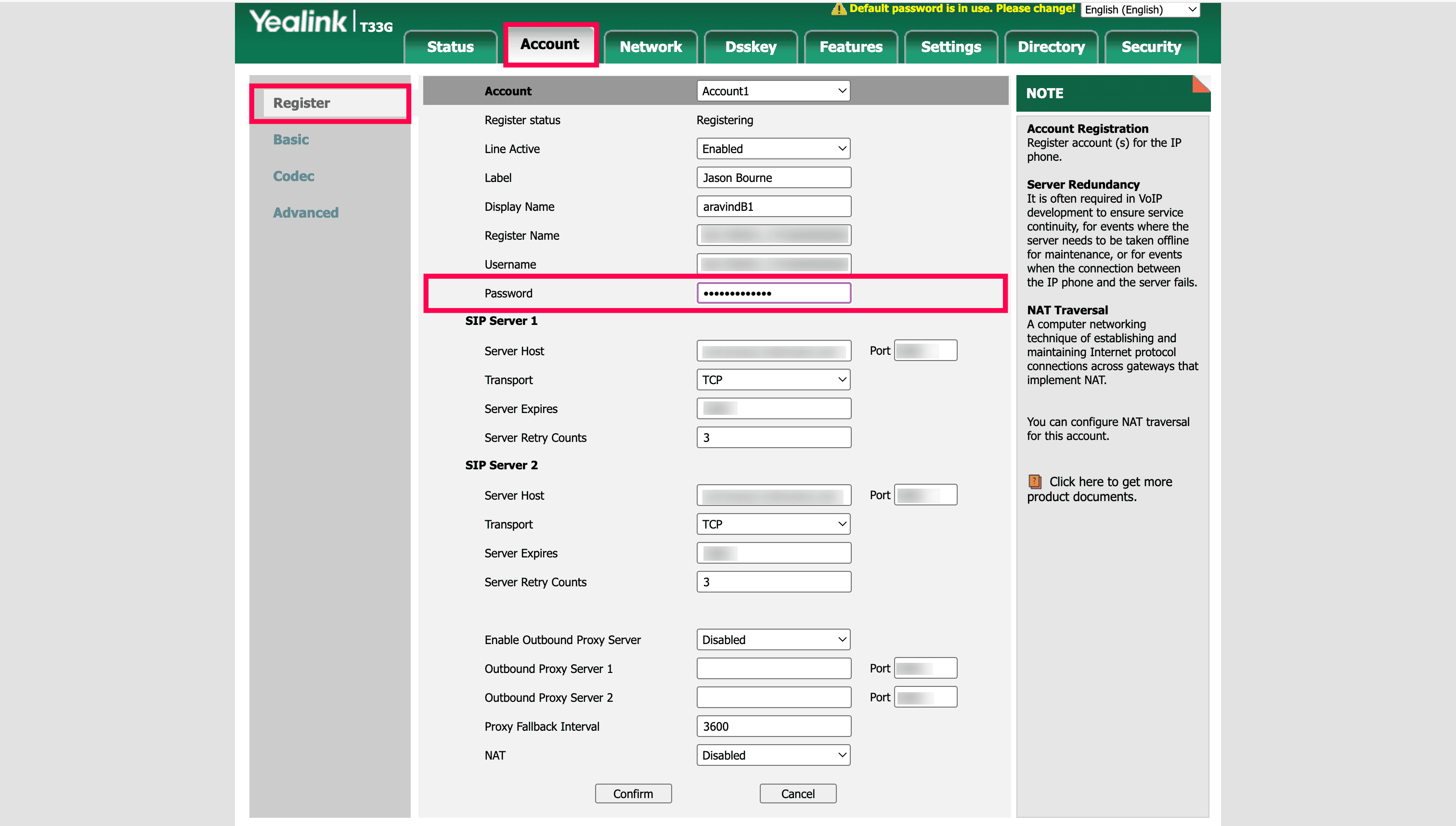Open Advanced in the sidebar

click(305, 213)
